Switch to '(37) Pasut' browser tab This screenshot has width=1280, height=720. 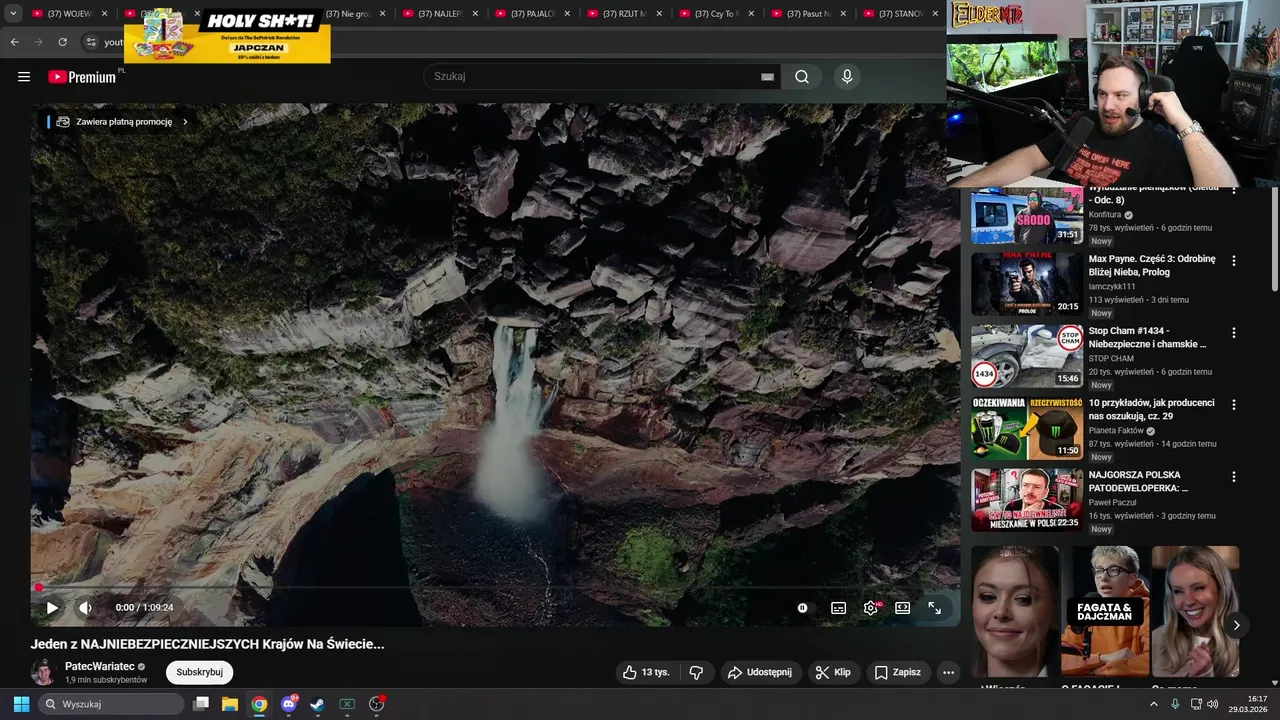[x=809, y=14]
